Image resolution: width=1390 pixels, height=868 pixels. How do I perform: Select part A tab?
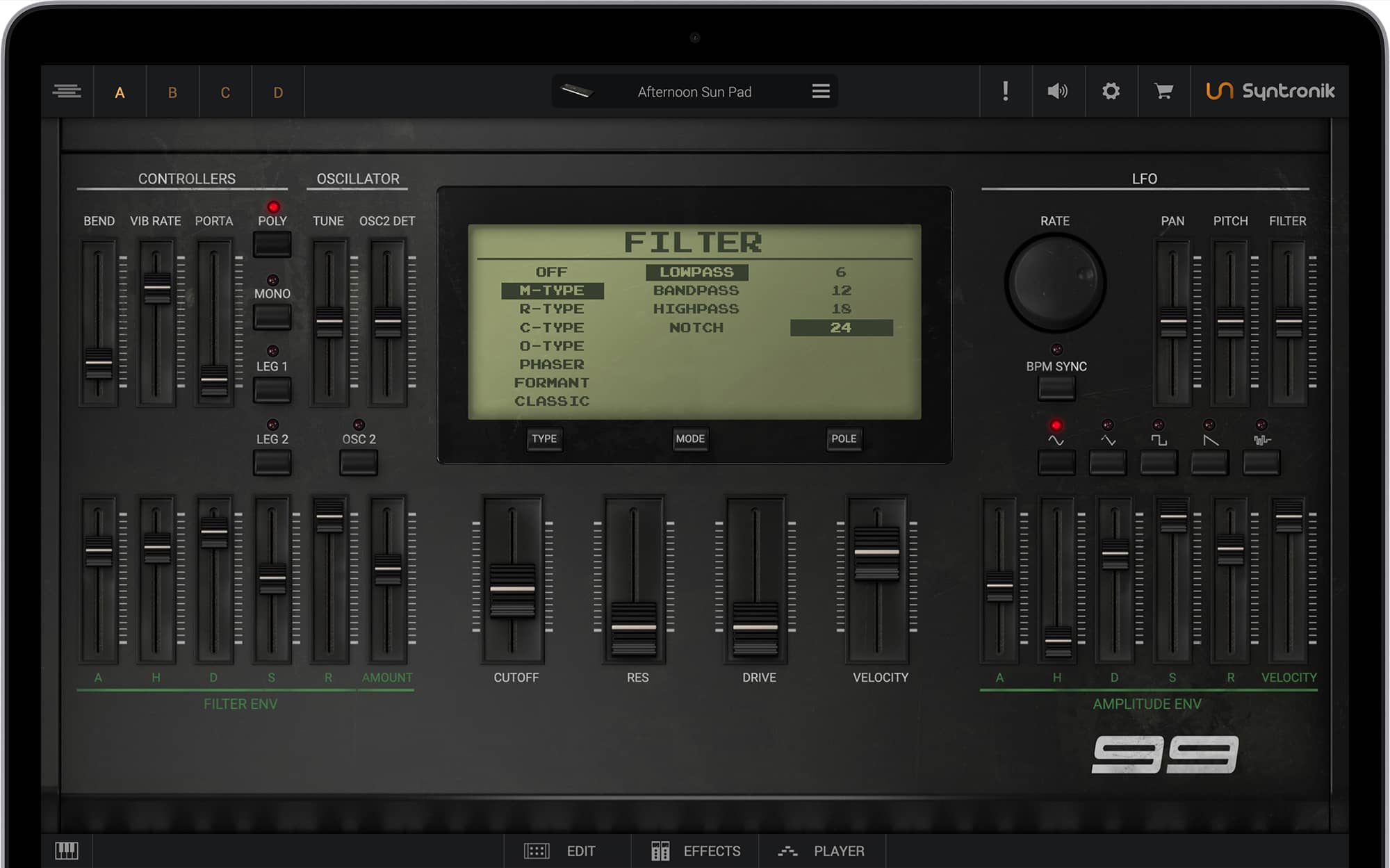pos(120,92)
